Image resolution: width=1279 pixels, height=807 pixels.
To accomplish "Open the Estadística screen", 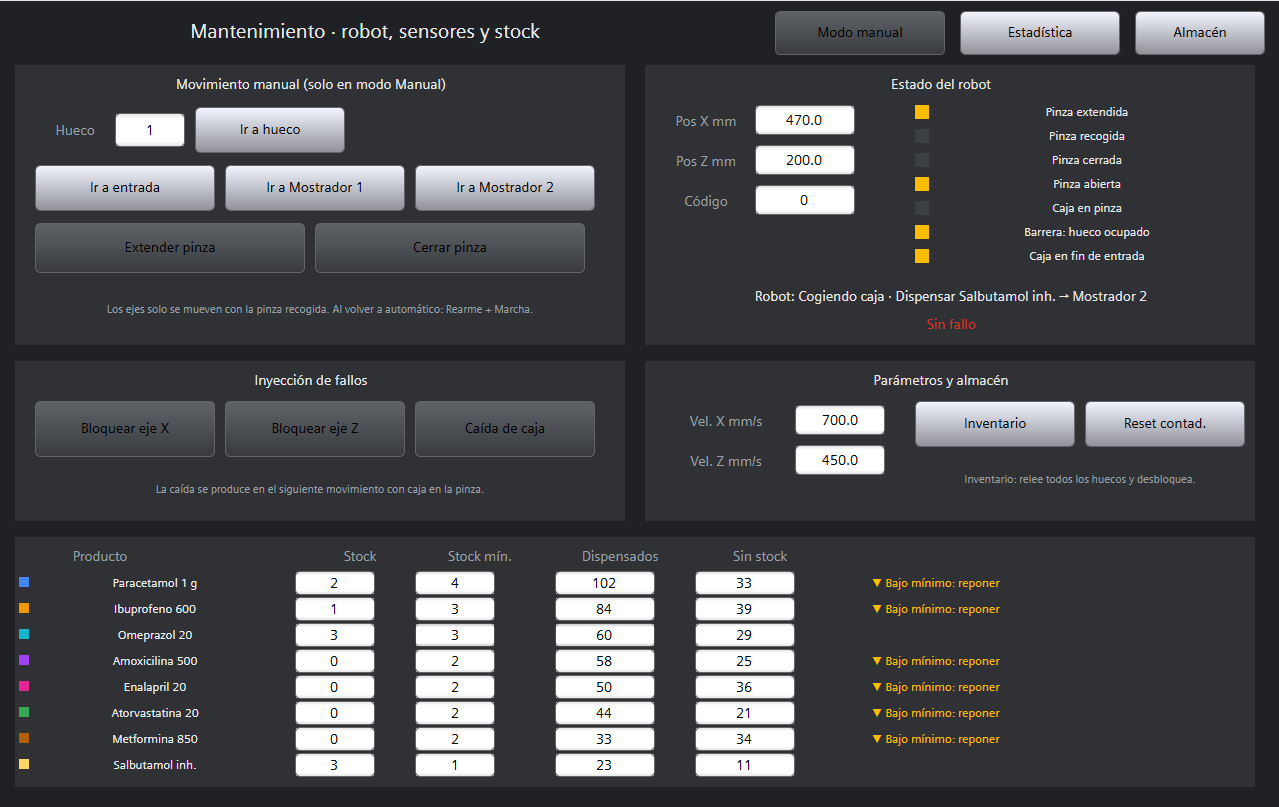I will pyautogui.click(x=1040, y=33).
